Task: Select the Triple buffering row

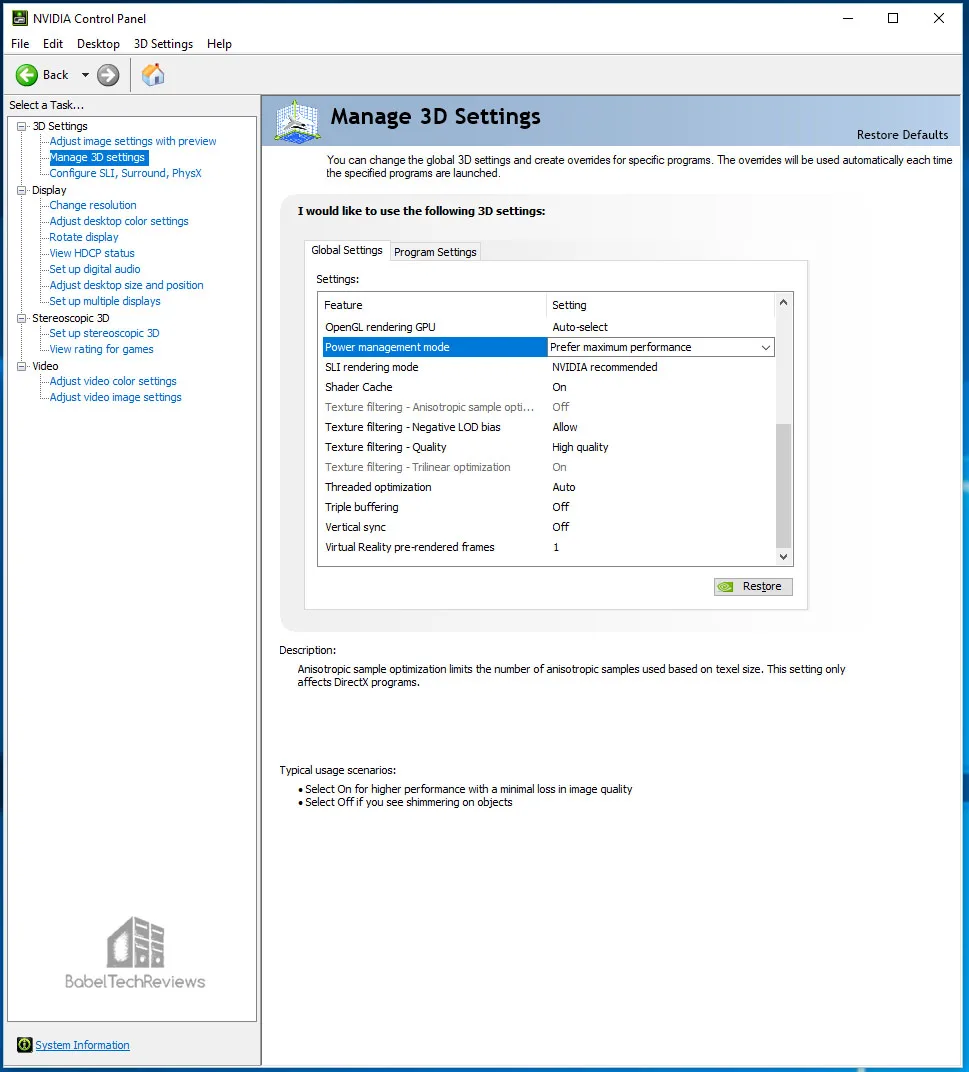Action: [548, 507]
